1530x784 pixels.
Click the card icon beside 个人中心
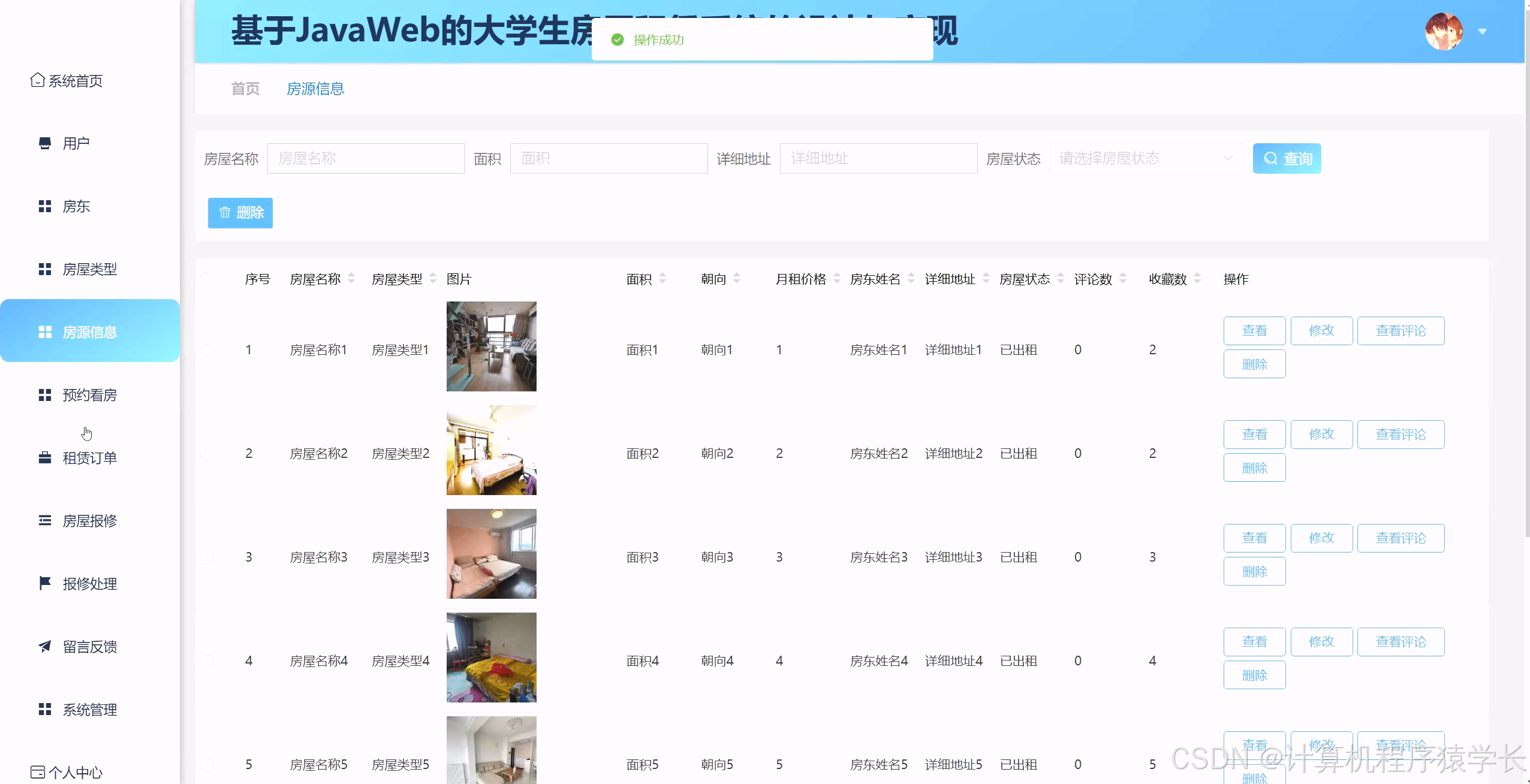coord(38,772)
